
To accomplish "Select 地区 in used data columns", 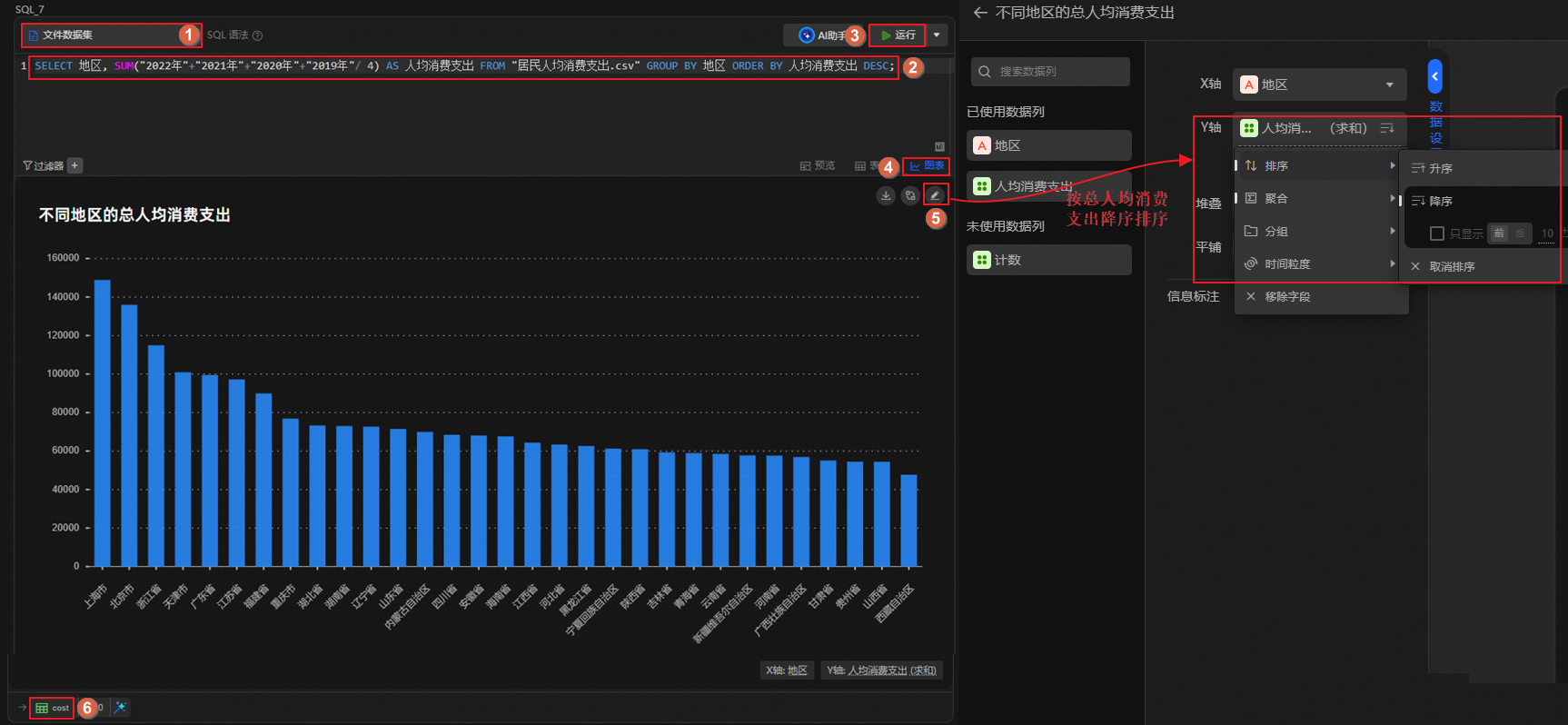I will tap(1049, 145).
